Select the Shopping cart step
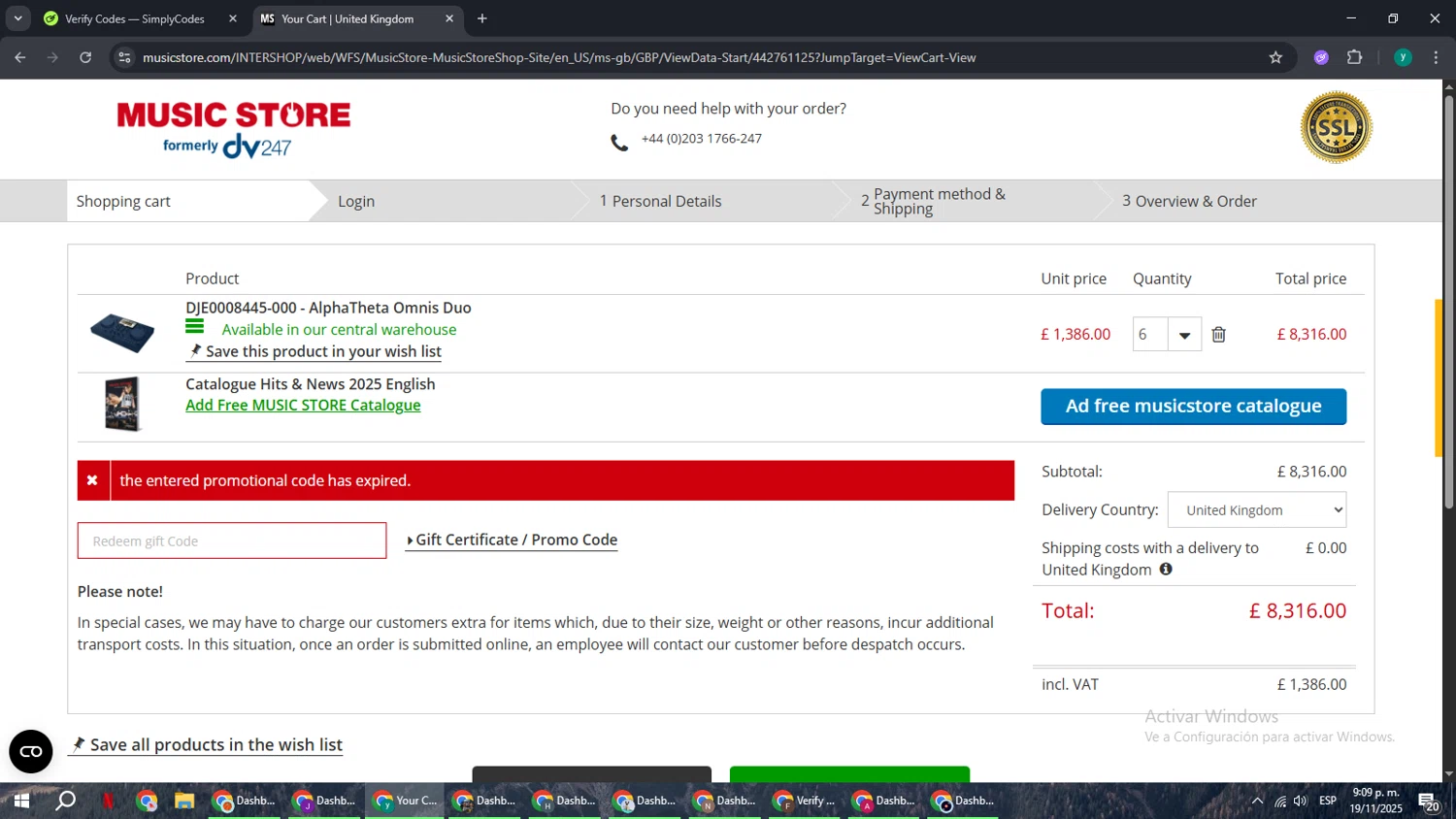The width and height of the screenshot is (1456, 819). (x=123, y=201)
